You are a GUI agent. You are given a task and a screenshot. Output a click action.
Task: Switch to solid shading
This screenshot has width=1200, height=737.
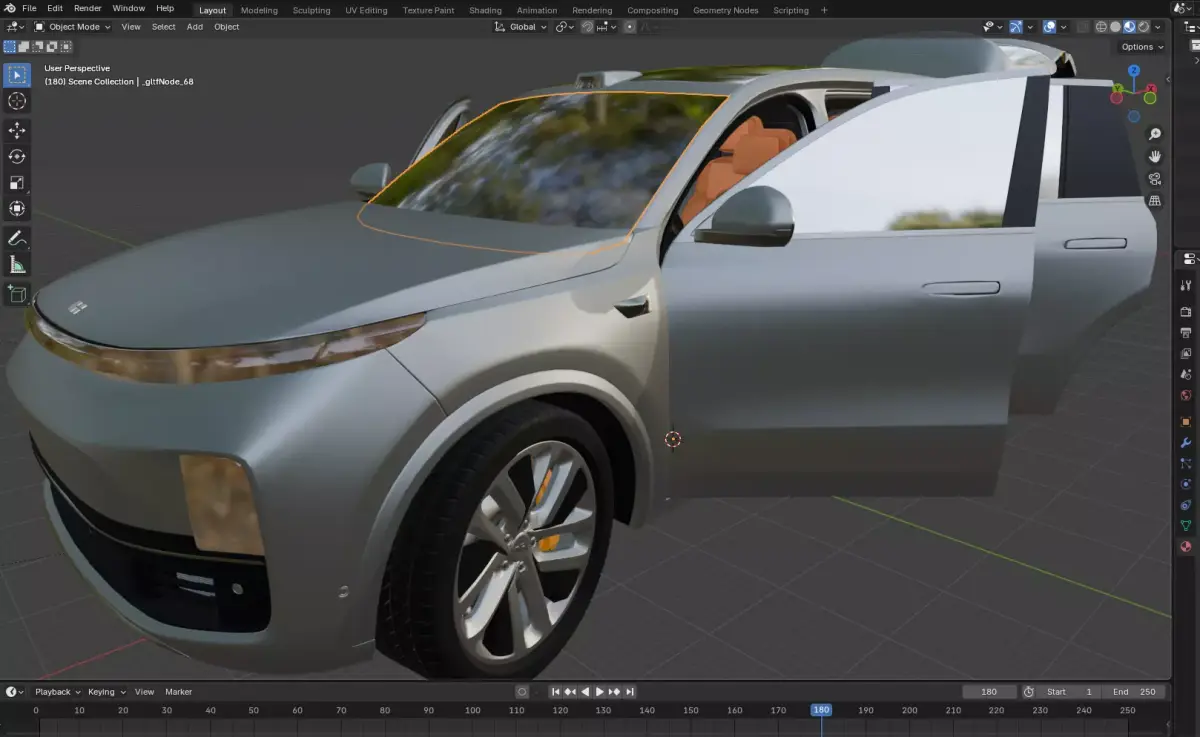tap(1115, 27)
